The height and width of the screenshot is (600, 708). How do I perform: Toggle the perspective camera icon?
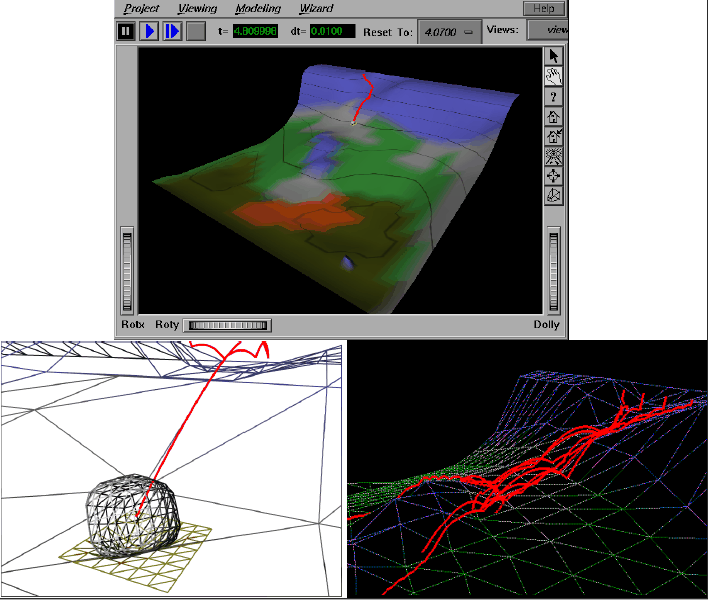(x=554, y=196)
